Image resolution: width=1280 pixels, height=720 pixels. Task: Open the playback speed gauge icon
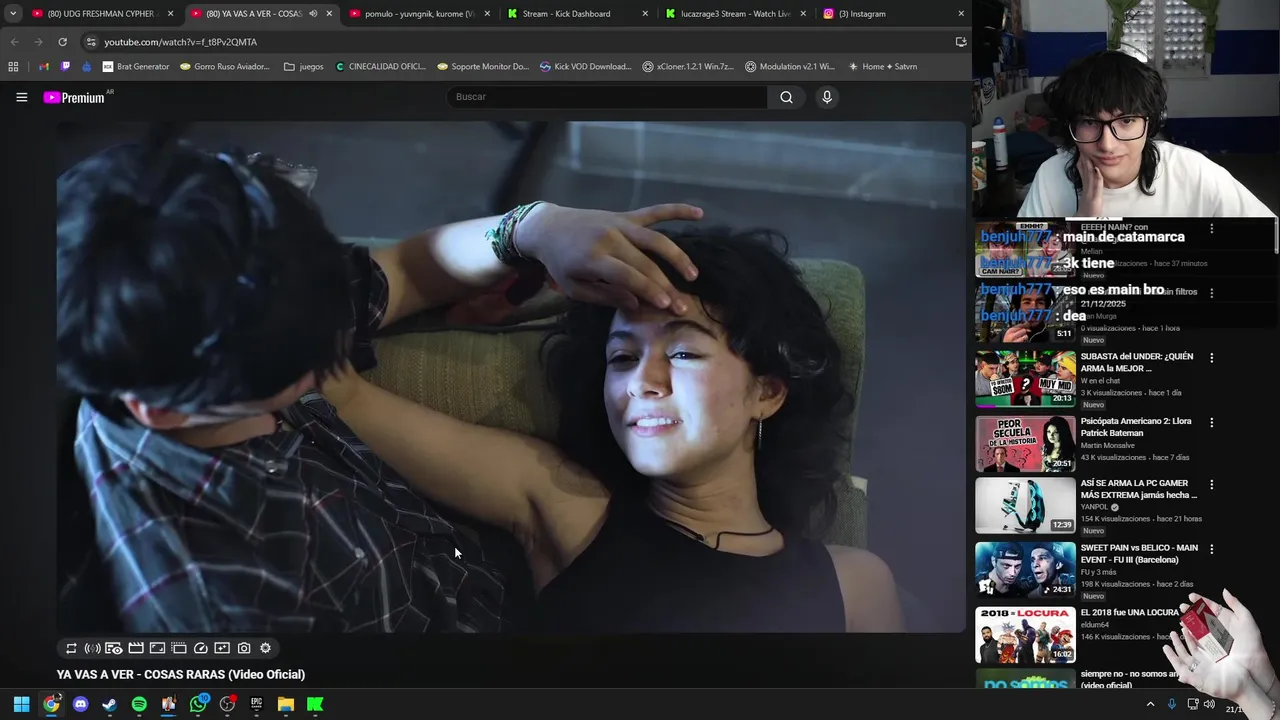[201, 648]
